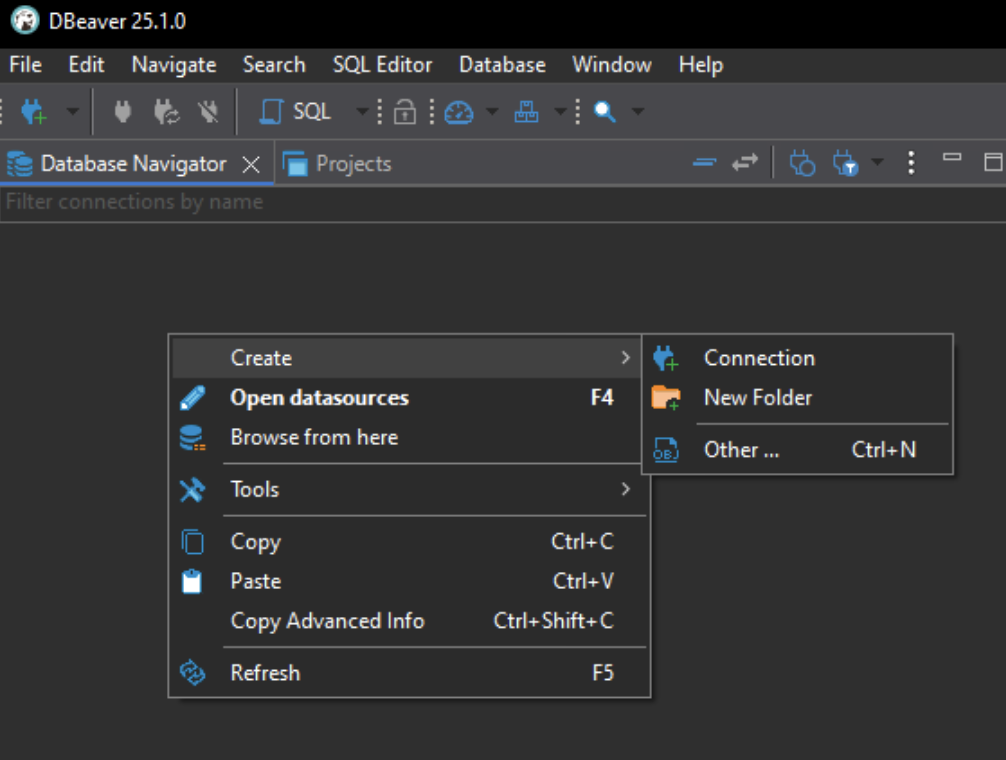Click the Connect plug toolbar icon
The image size is (1006, 760).
(x=123, y=112)
